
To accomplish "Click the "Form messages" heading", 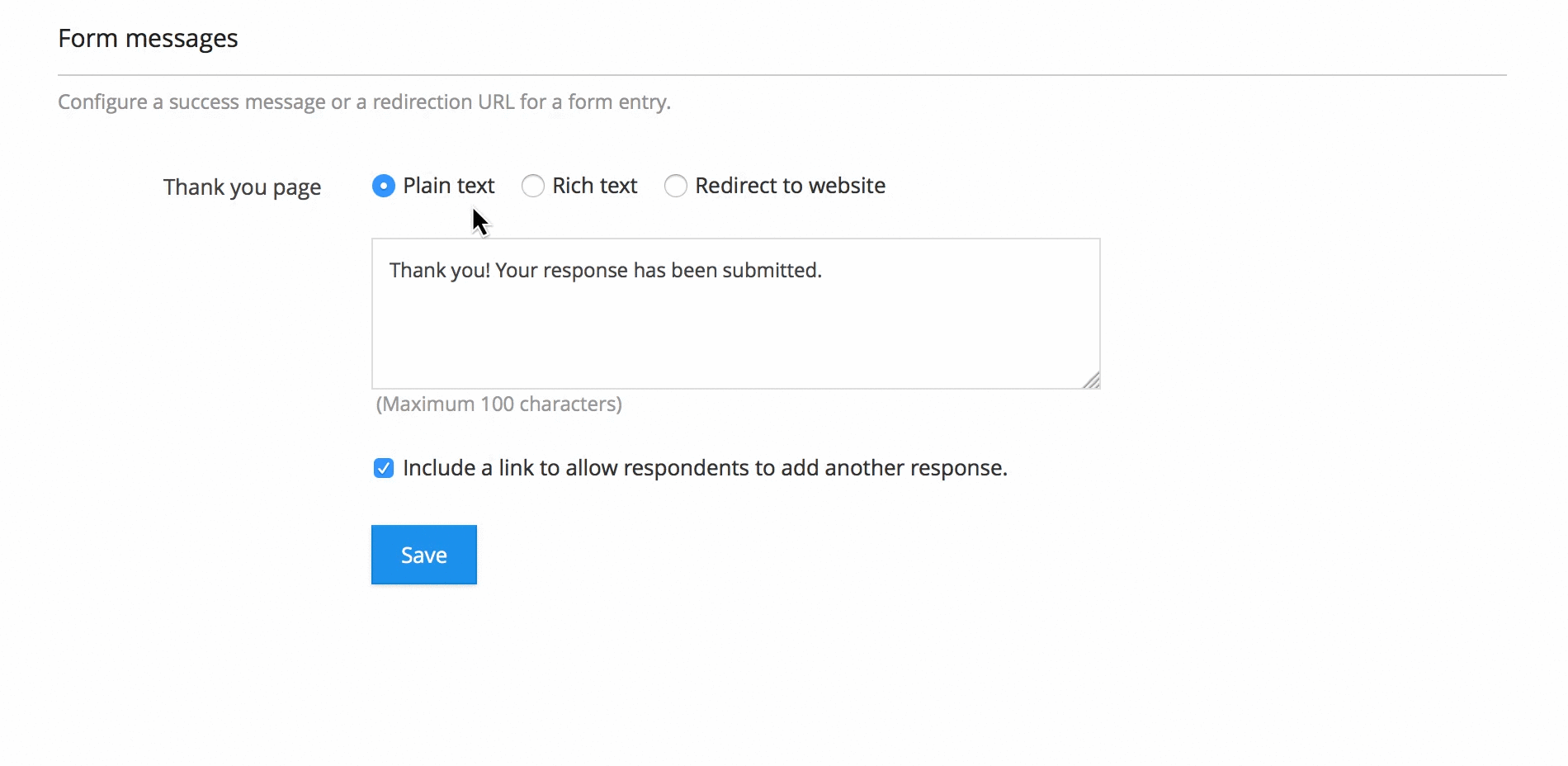I will click(148, 39).
